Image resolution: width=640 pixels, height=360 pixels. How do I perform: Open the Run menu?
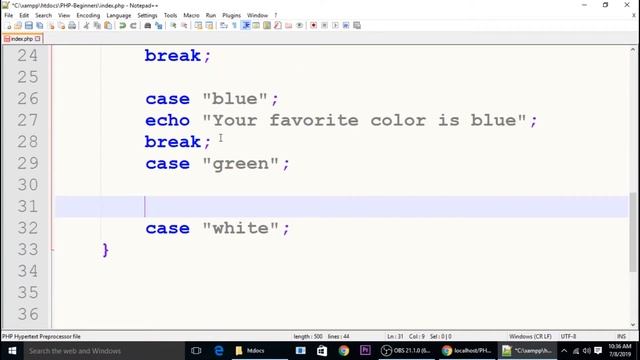point(211,16)
